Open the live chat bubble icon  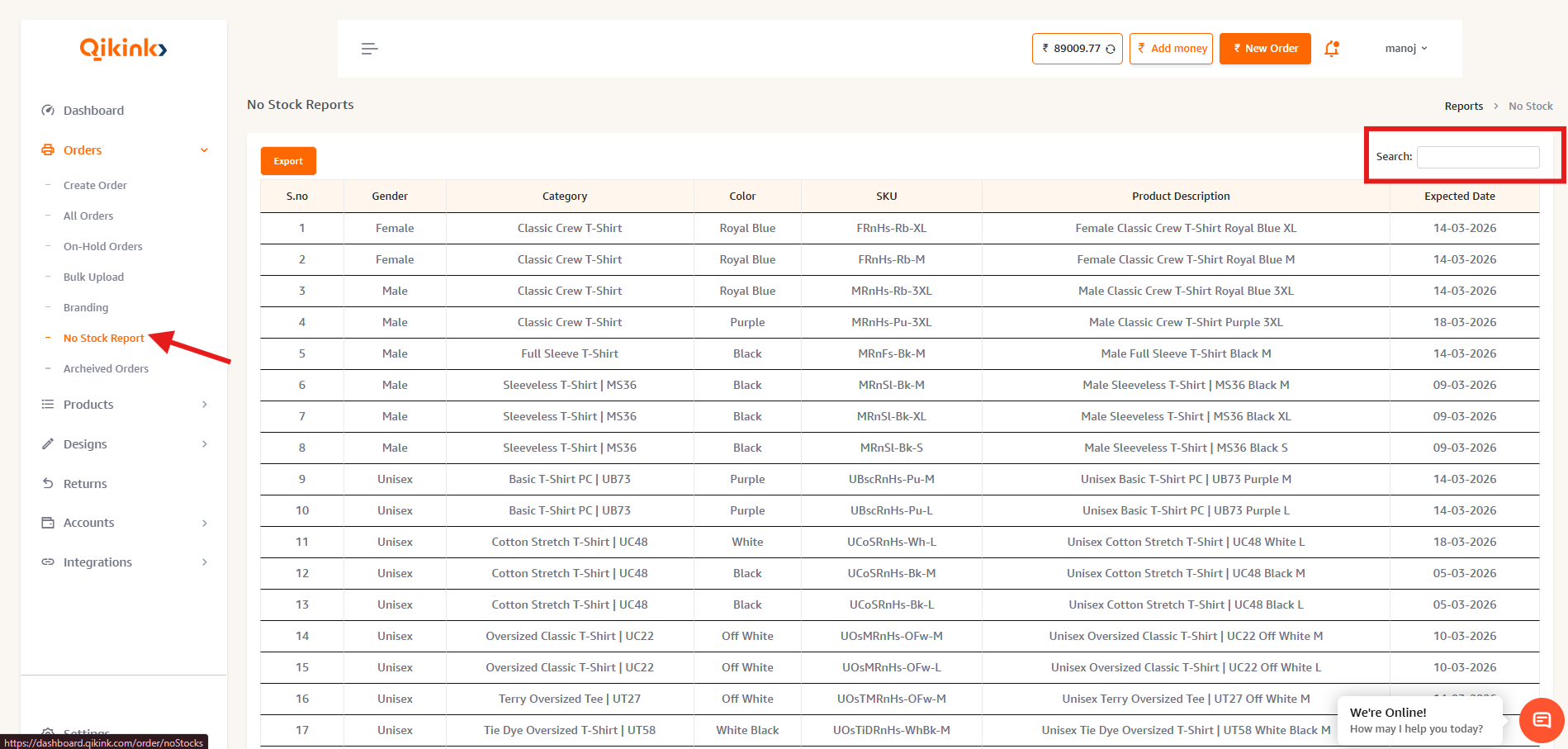pos(1541,719)
